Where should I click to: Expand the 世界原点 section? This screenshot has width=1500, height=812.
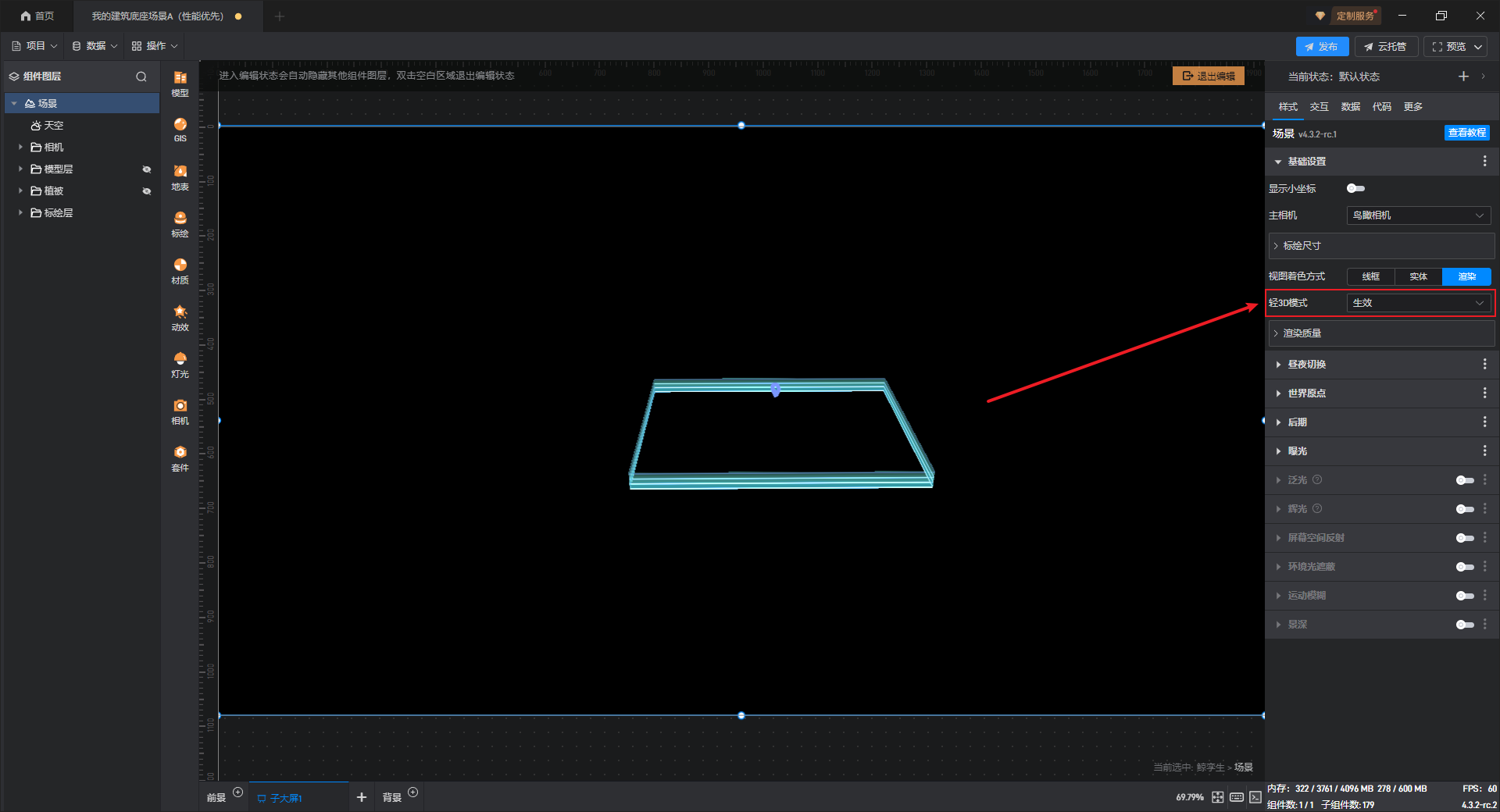1278,394
